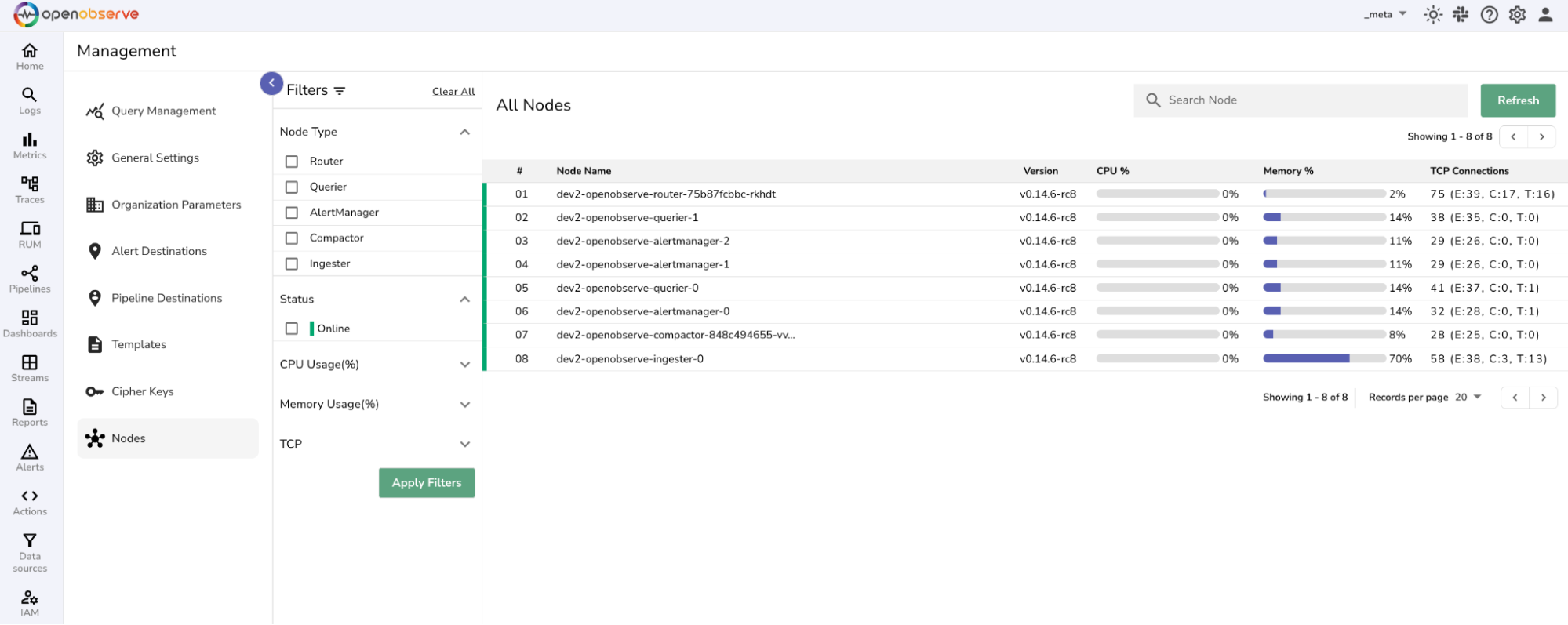Tick the Online status checkbox

pos(292,329)
